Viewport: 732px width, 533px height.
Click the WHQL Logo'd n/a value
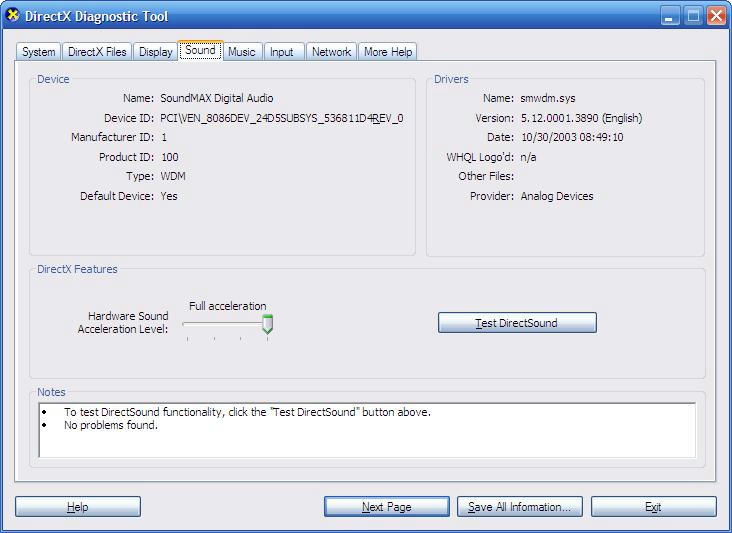(528, 157)
